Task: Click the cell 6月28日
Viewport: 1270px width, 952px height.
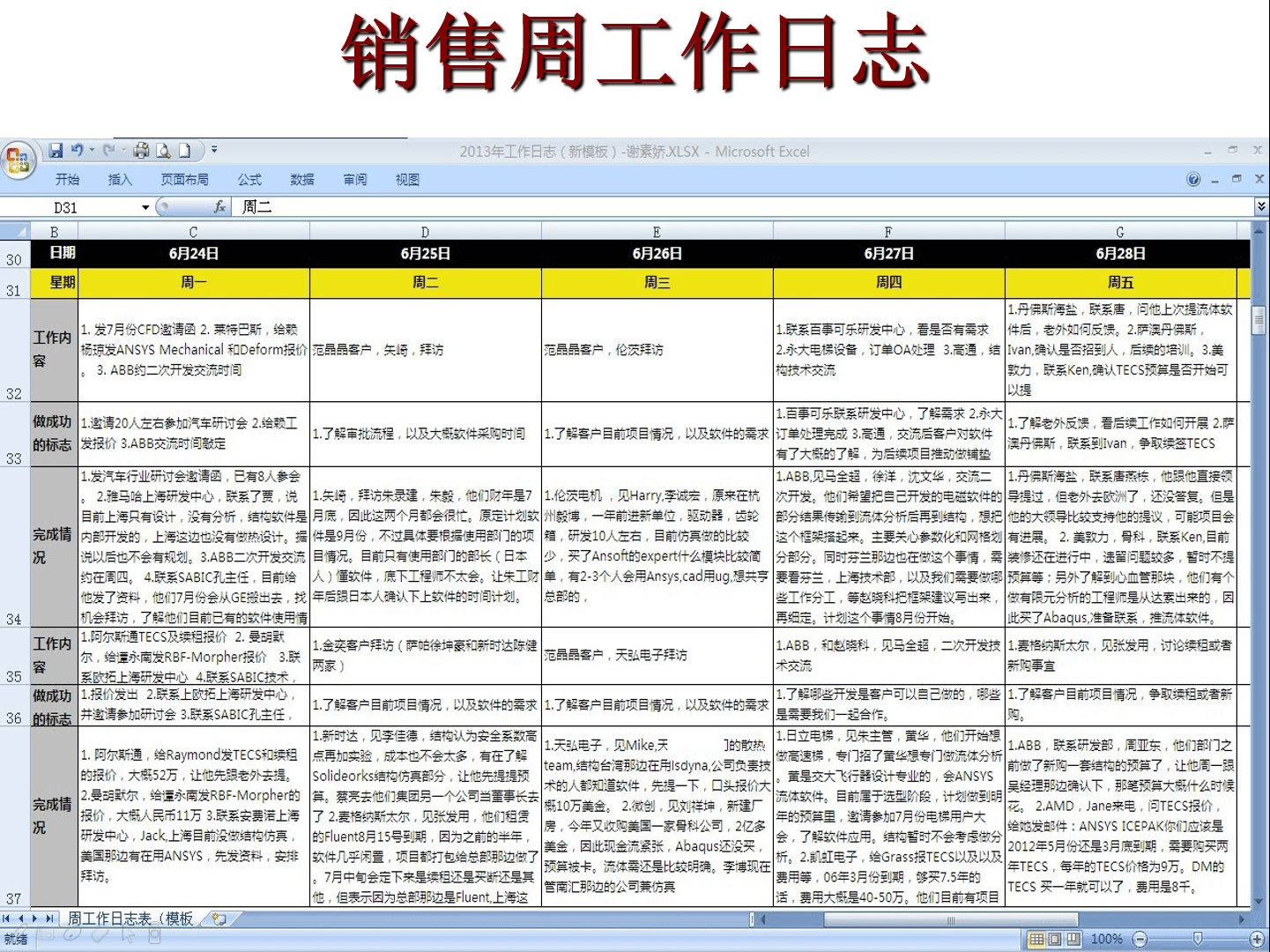Action: [x=1121, y=254]
